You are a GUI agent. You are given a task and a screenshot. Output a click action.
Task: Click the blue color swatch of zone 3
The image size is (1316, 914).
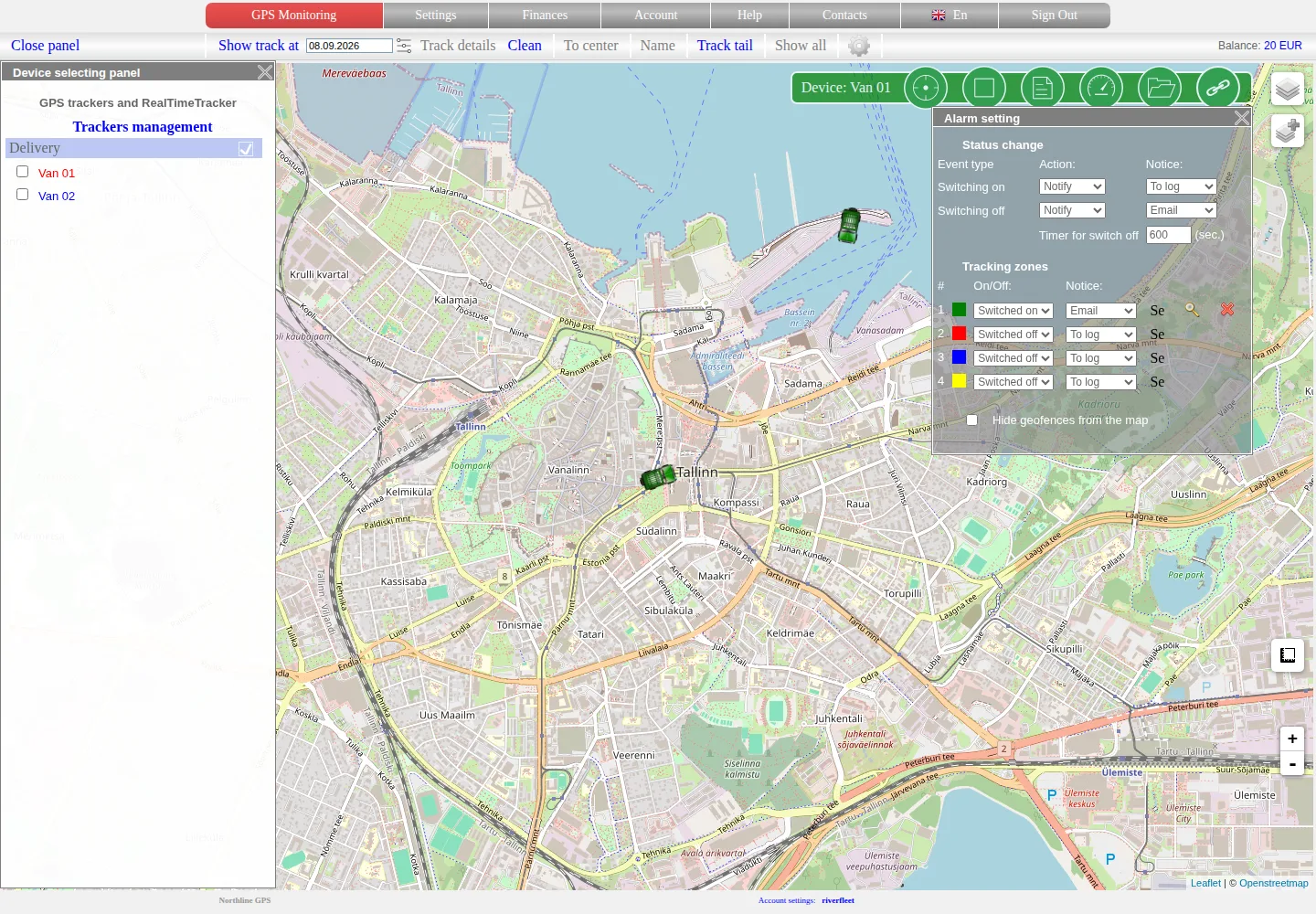click(959, 357)
